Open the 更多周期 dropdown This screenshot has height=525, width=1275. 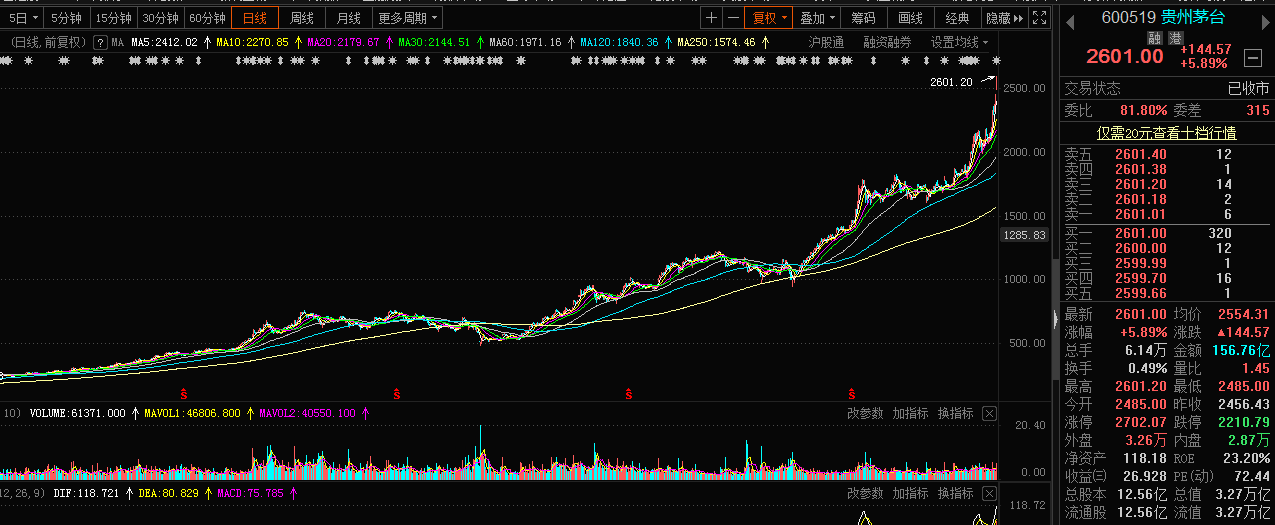[x=408, y=18]
